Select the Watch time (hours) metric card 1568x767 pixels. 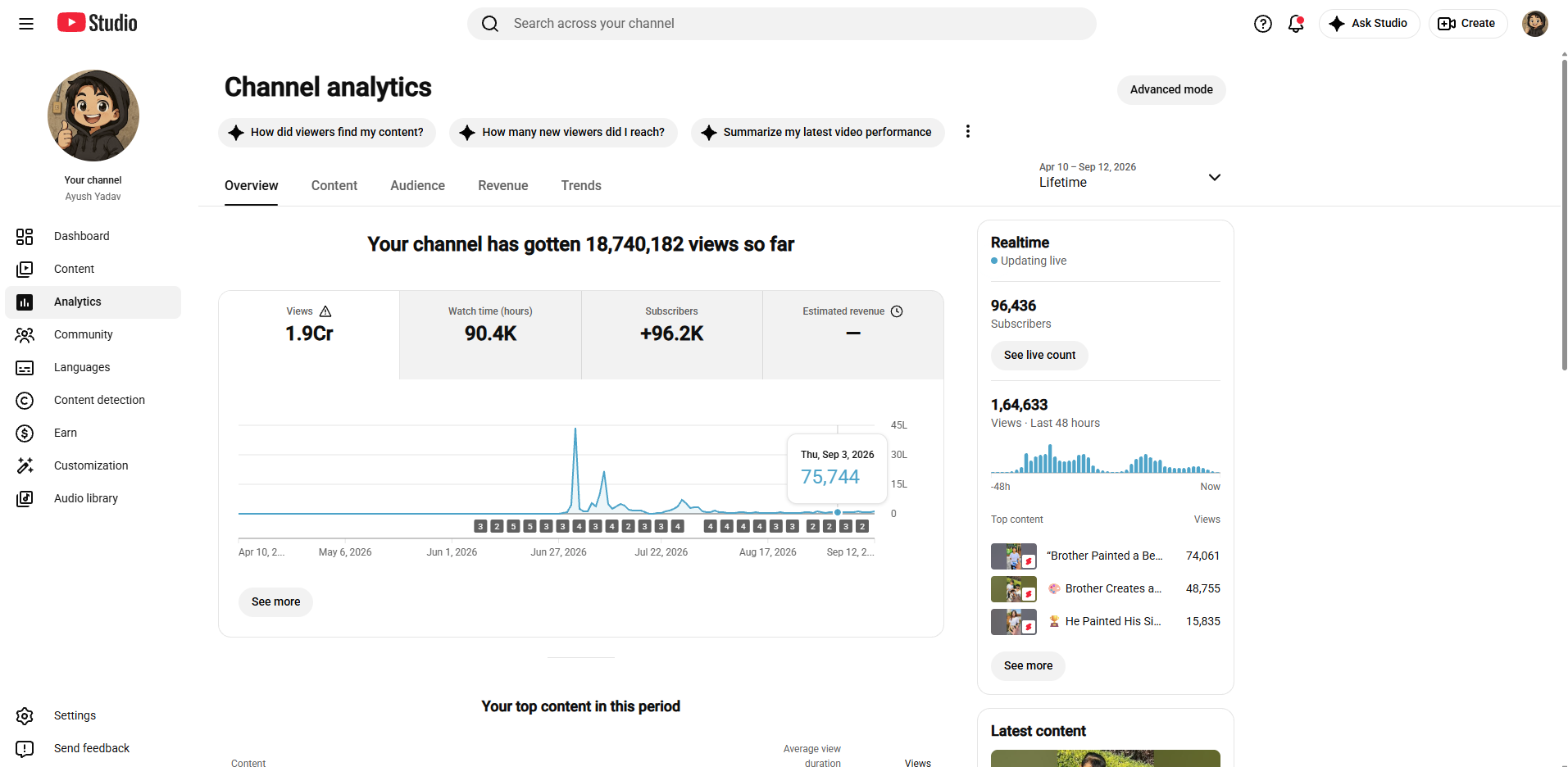pyautogui.click(x=490, y=334)
